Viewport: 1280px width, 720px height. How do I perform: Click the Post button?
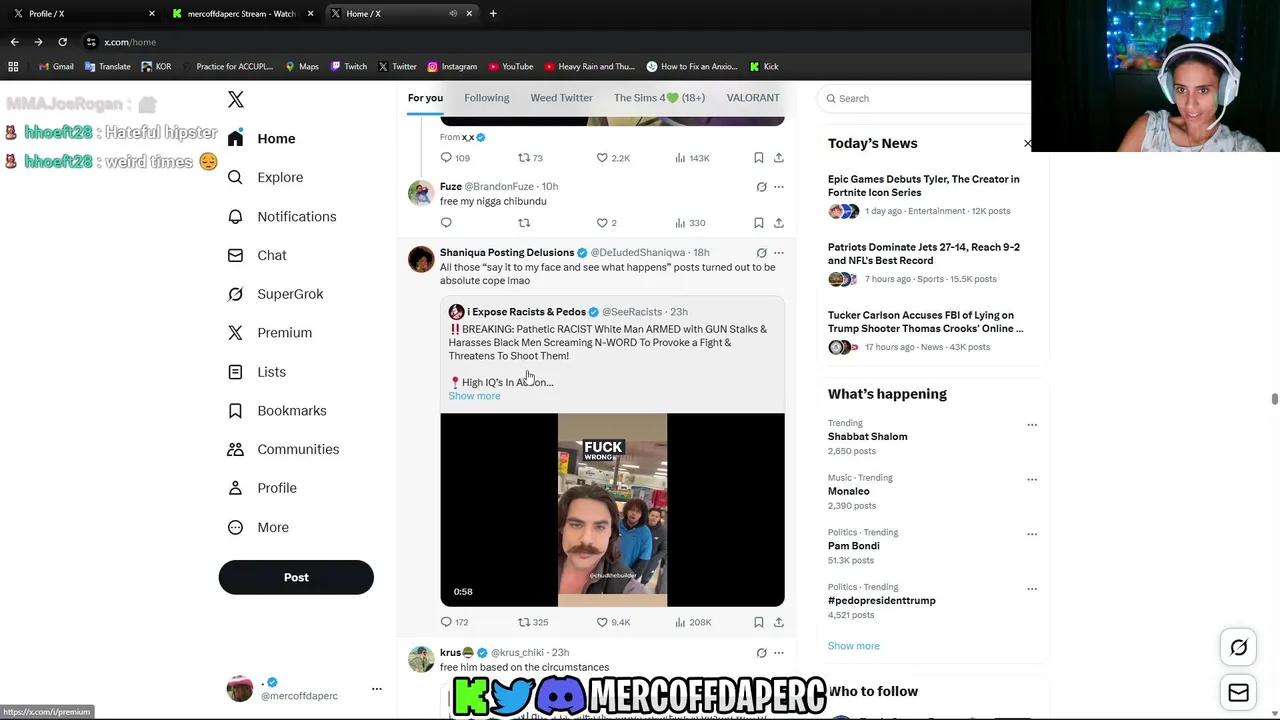pyautogui.click(x=296, y=577)
